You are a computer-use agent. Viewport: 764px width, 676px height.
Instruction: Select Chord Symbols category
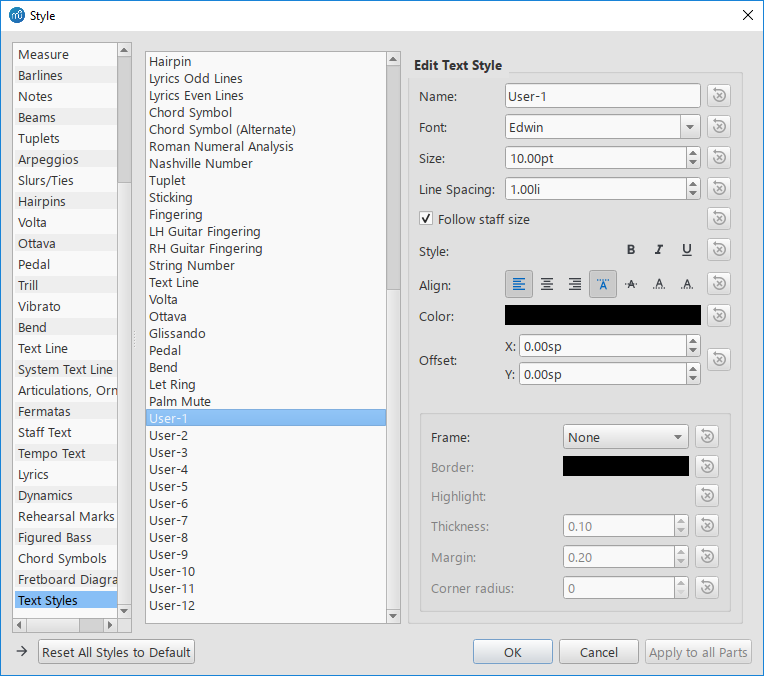66,558
